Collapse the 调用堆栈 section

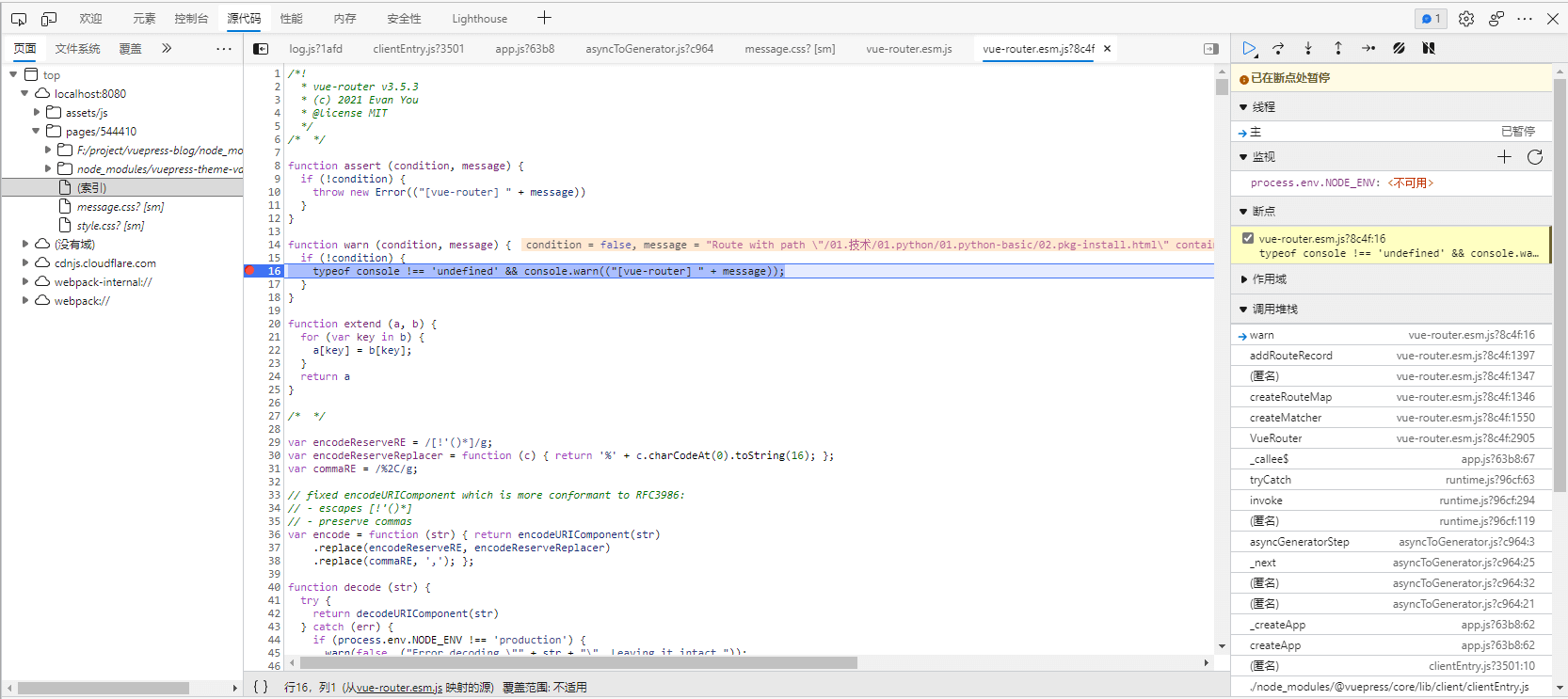(x=1274, y=310)
